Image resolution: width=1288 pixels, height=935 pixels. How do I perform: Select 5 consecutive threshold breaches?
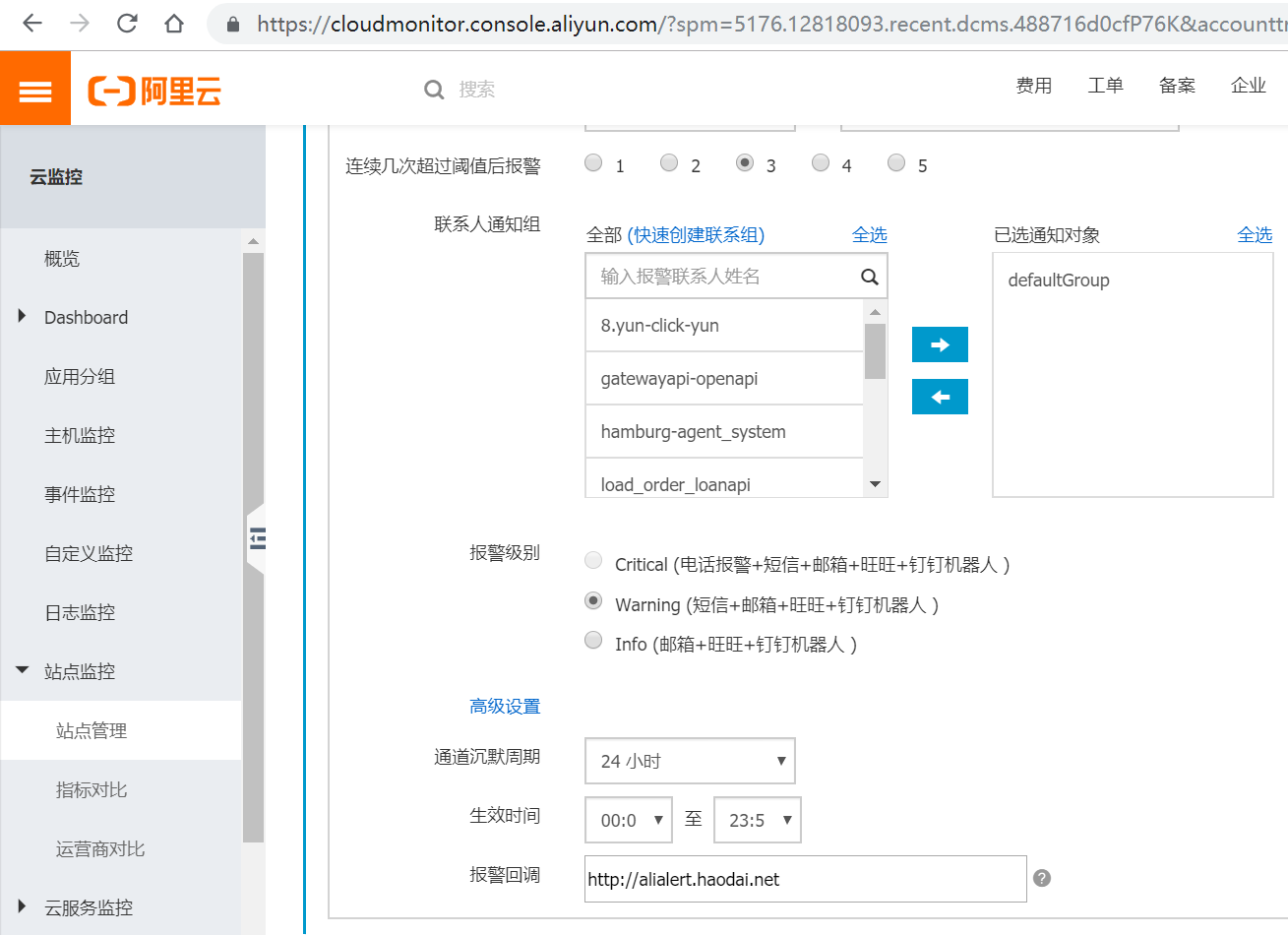[896, 162]
